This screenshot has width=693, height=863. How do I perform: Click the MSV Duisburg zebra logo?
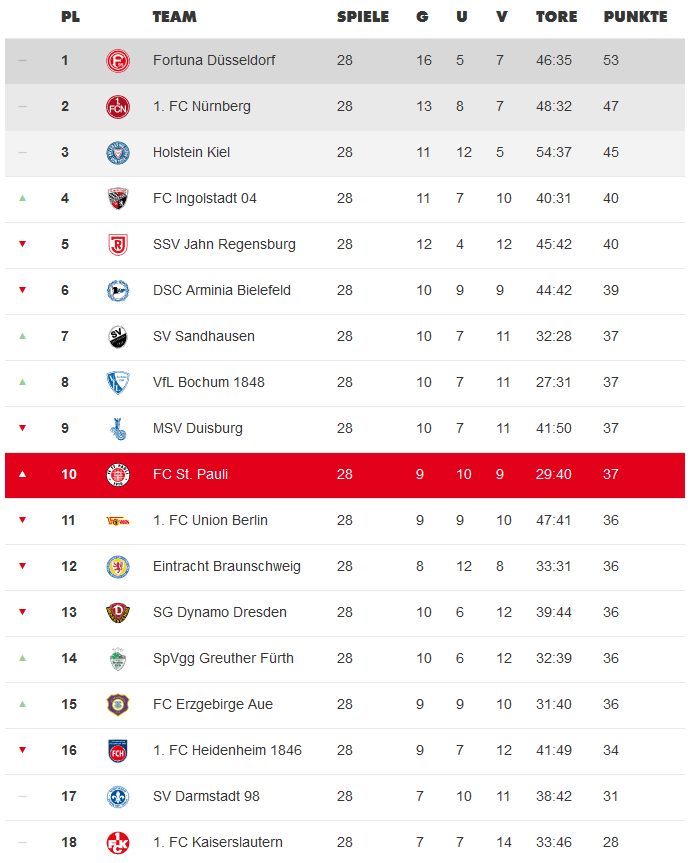pyautogui.click(x=118, y=429)
